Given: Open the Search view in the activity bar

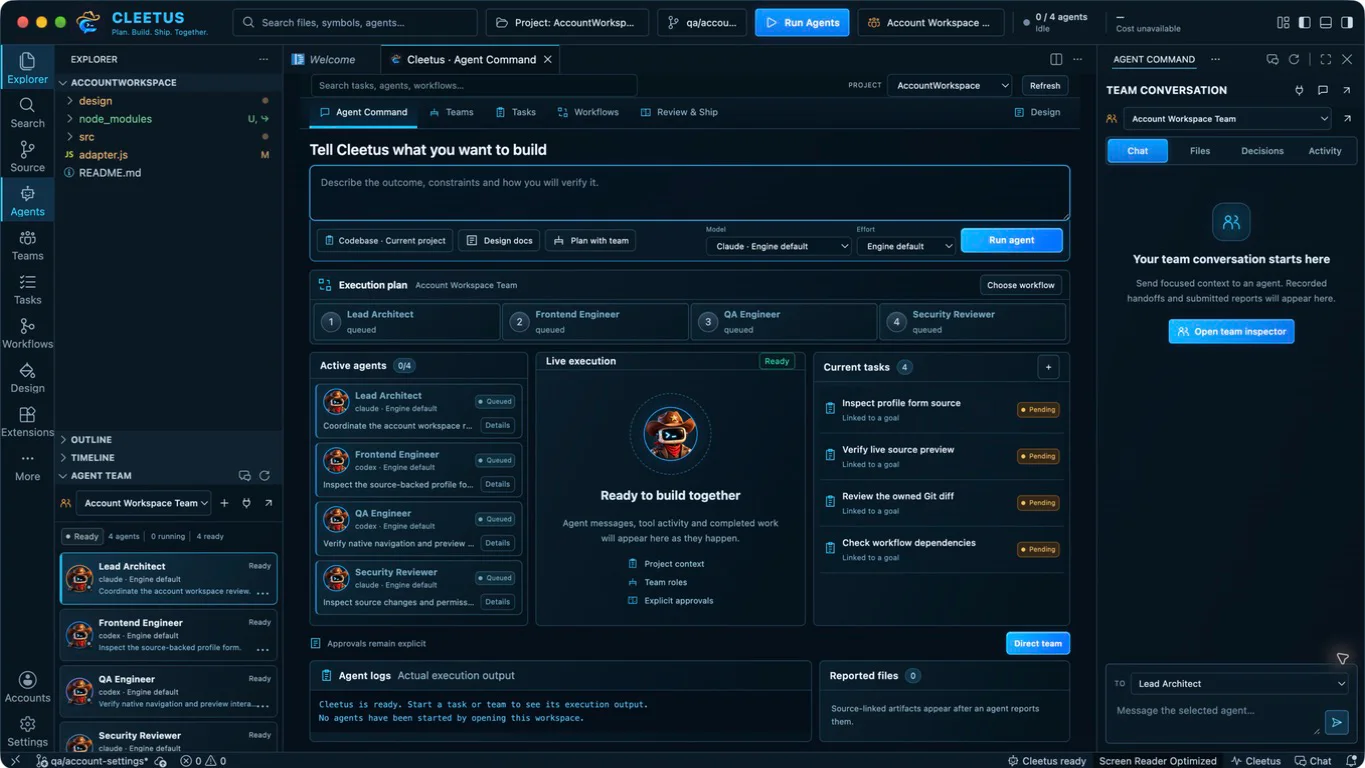Looking at the screenshot, I should [x=27, y=112].
